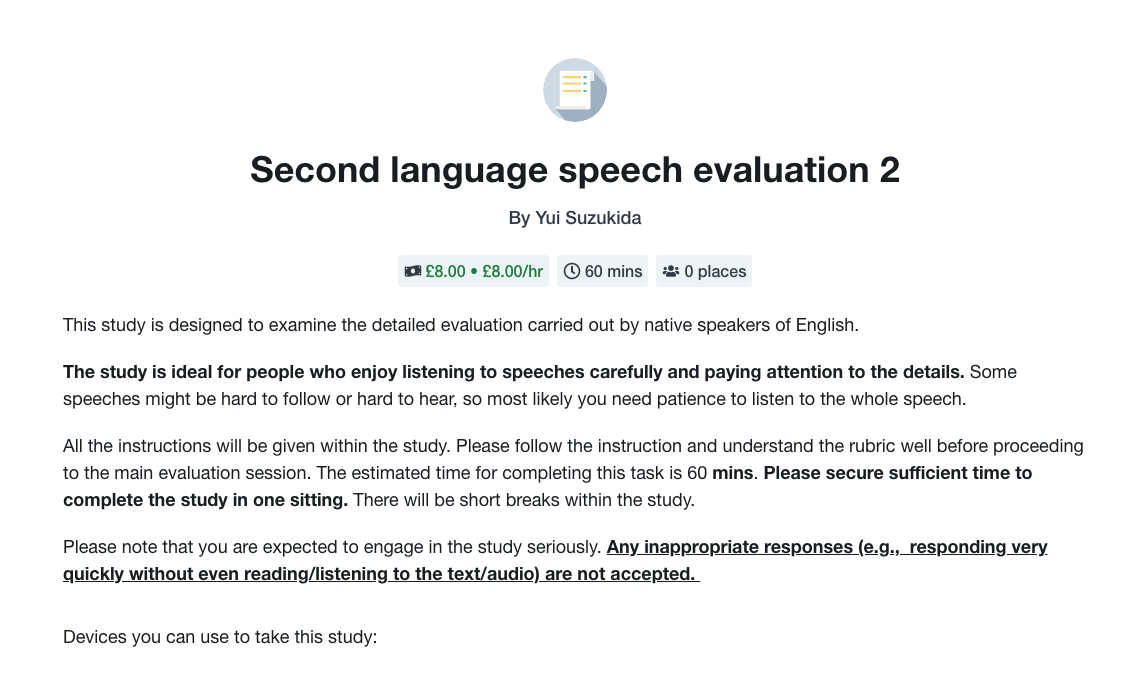Select the £8.00/hr hourly rate text
The image size is (1144, 680).
click(x=512, y=271)
